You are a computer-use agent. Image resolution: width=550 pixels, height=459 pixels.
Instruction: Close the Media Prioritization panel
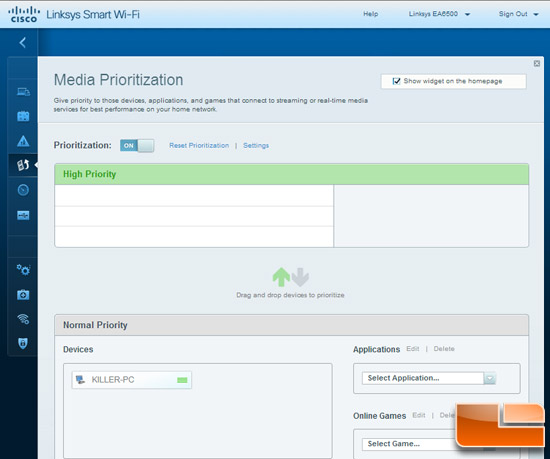(537, 63)
